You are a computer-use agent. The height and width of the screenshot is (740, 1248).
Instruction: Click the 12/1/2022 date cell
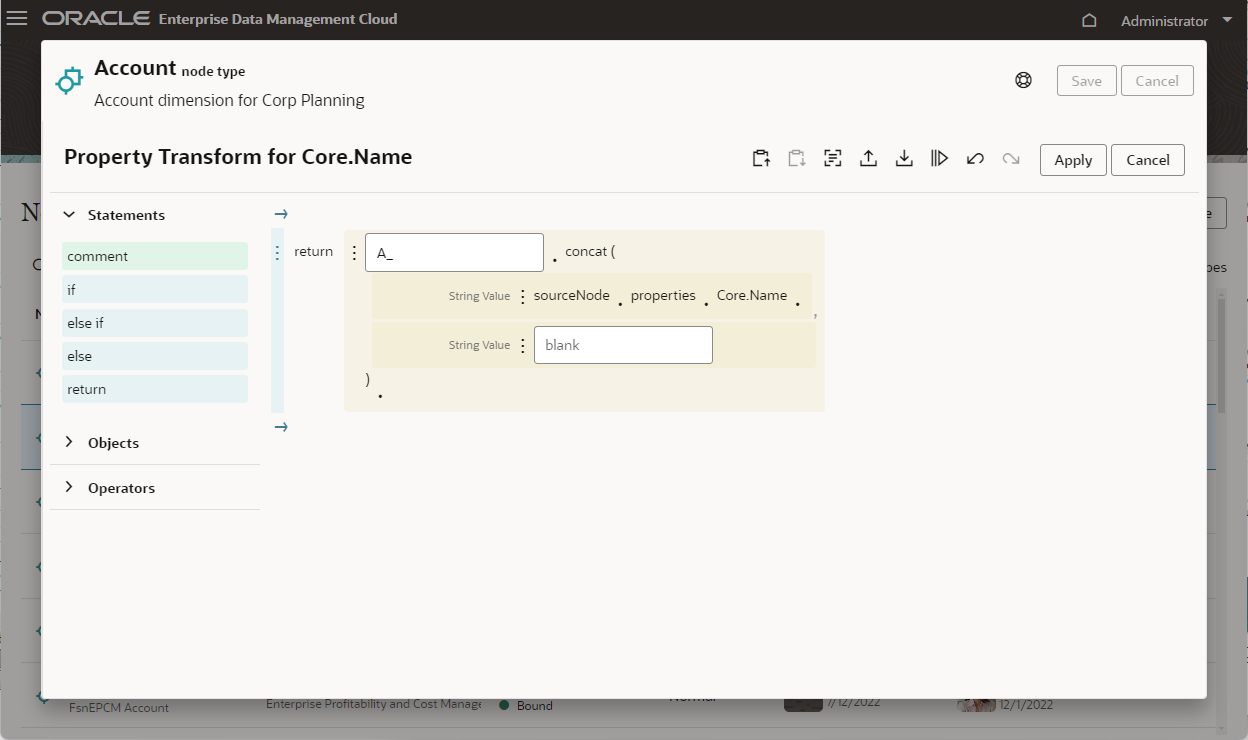(1025, 704)
